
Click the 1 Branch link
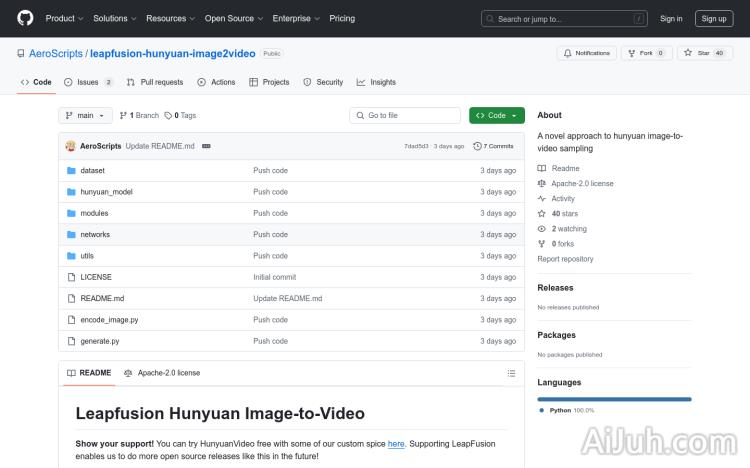(x=139, y=115)
